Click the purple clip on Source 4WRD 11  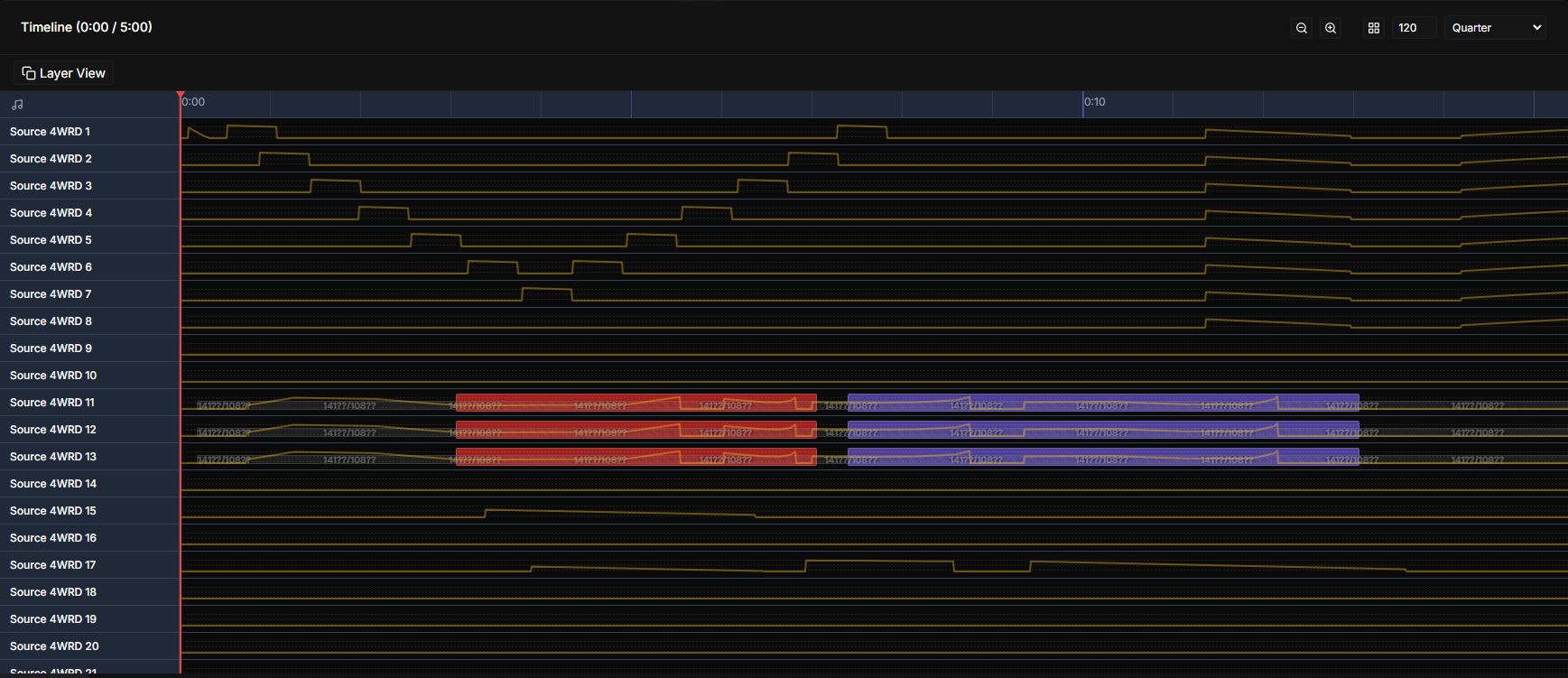pos(1102,403)
